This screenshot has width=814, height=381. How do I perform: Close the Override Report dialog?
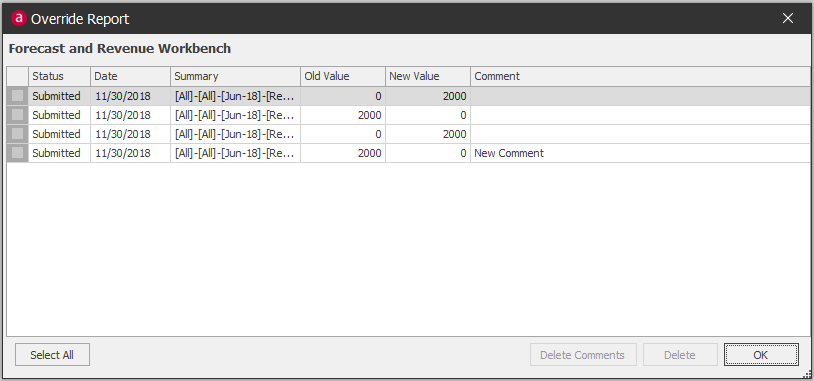pyautogui.click(x=788, y=18)
